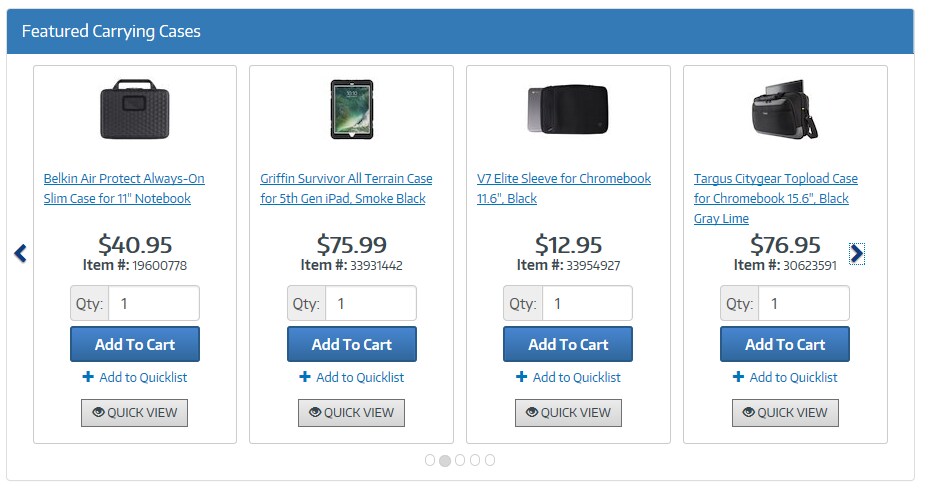The width and height of the screenshot is (933, 491).
Task: Click the Targus quantity input field
Action: click(x=803, y=303)
